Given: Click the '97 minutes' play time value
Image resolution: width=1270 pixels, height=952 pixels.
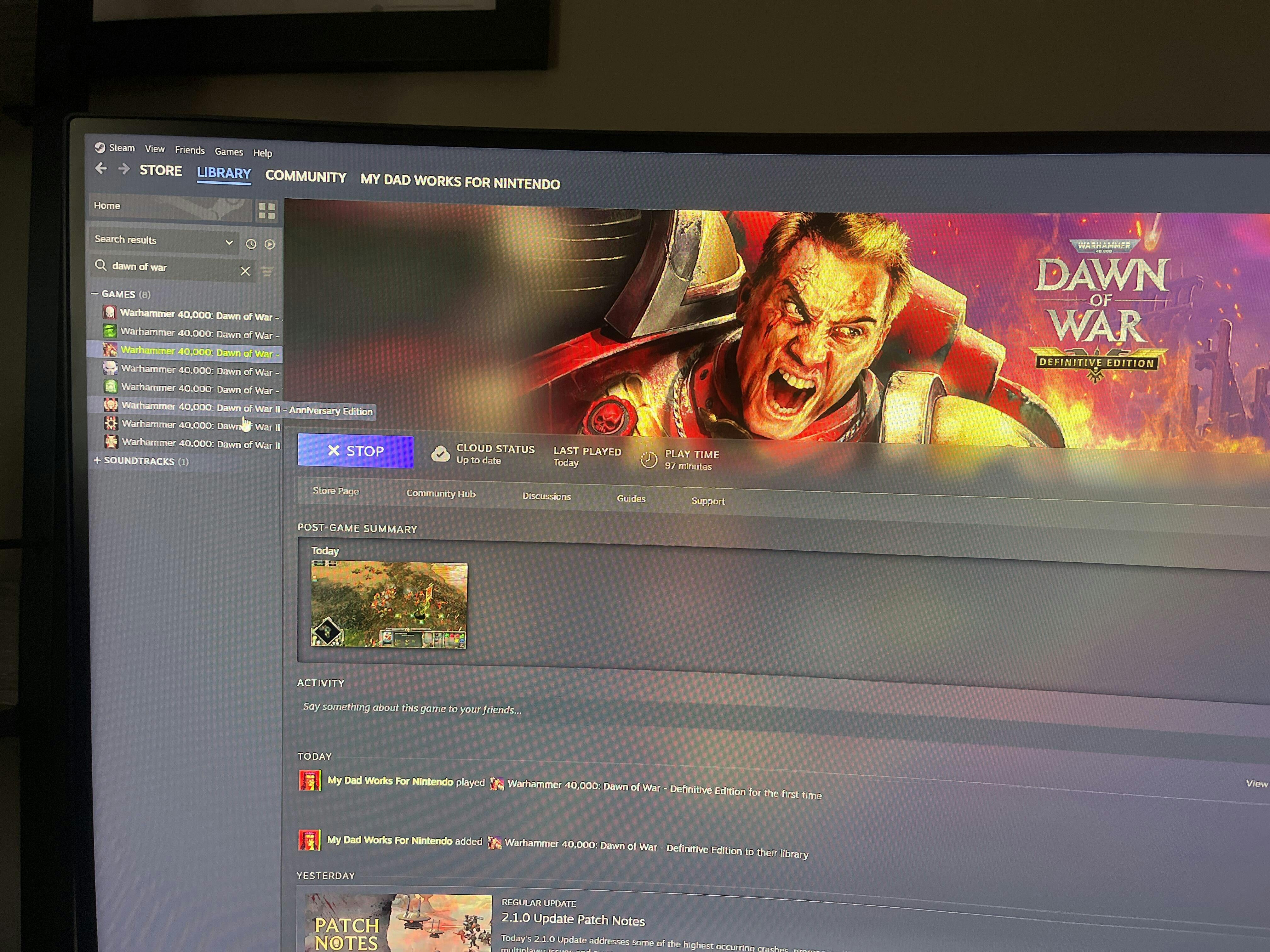Looking at the screenshot, I should click(688, 466).
